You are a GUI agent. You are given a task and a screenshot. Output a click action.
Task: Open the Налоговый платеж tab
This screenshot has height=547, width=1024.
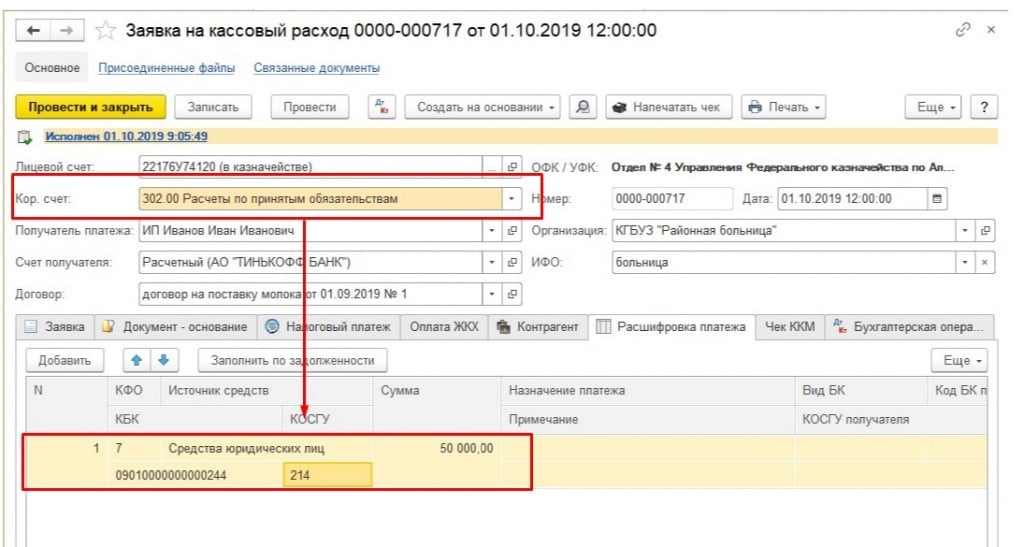tap(331, 327)
